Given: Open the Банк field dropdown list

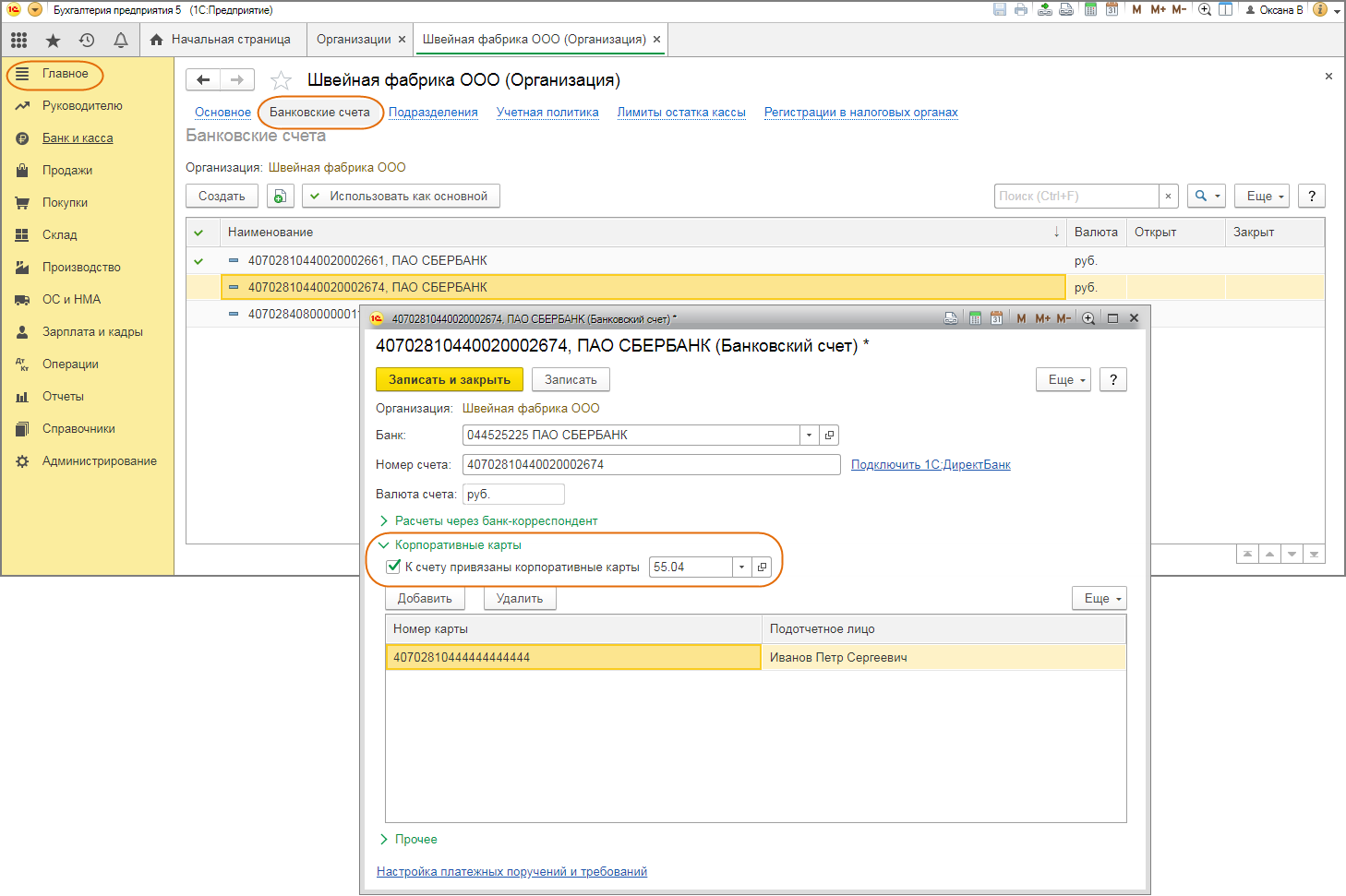Looking at the screenshot, I should click(809, 436).
